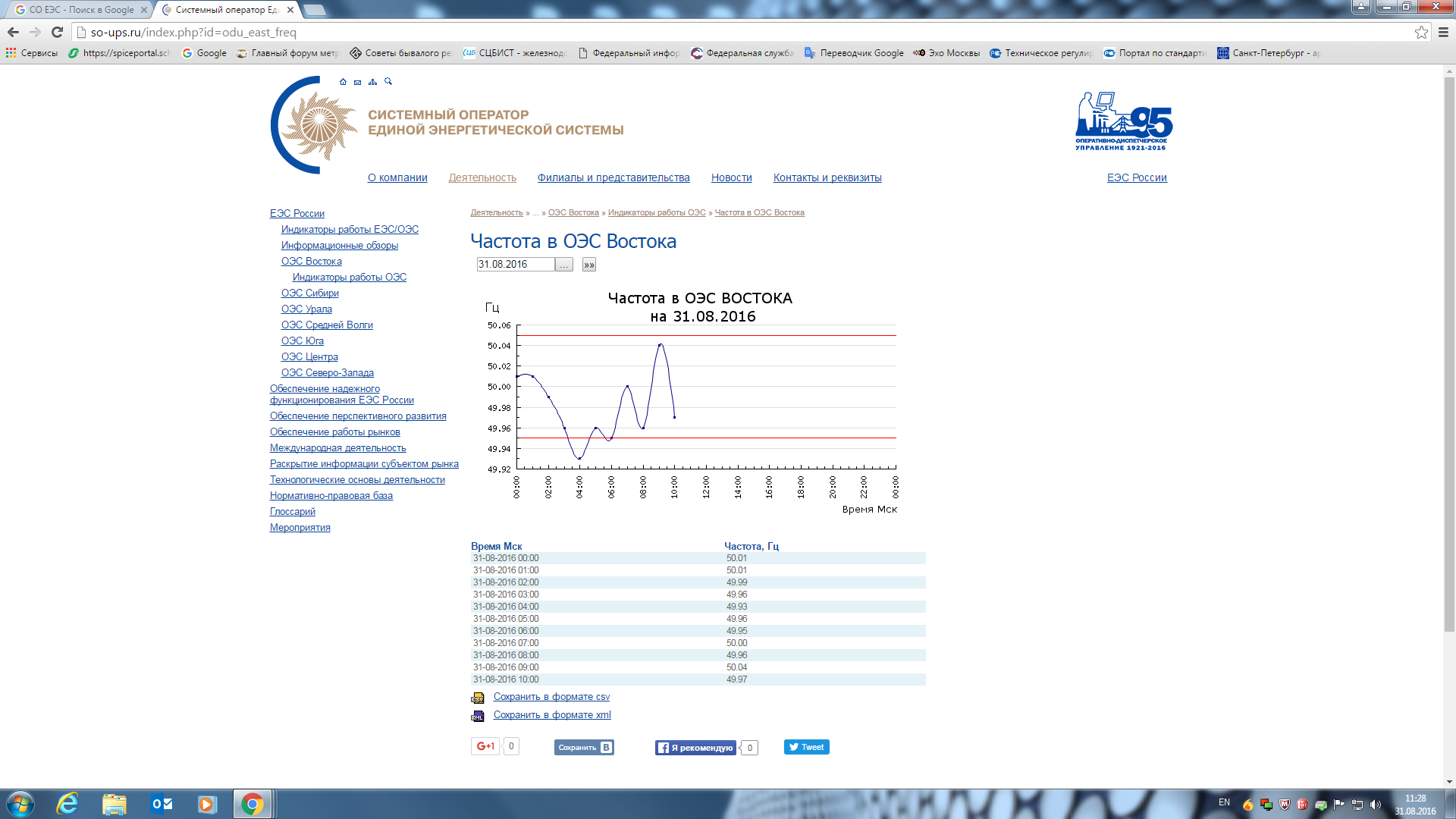Click the Facebook Я рекомендую button
Viewport: 1456px width, 819px height.
696,748
